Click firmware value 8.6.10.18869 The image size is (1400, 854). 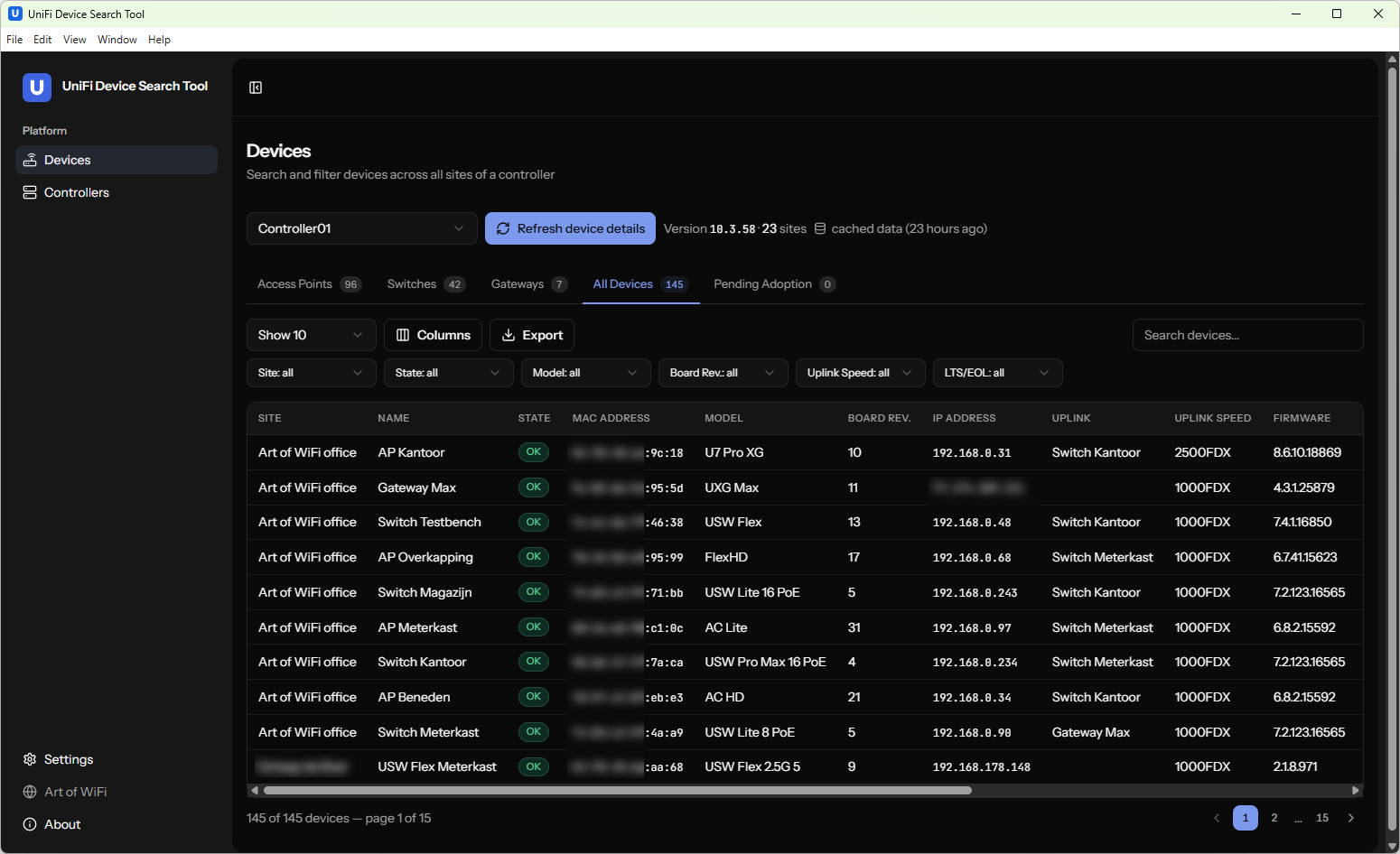tap(1307, 452)
